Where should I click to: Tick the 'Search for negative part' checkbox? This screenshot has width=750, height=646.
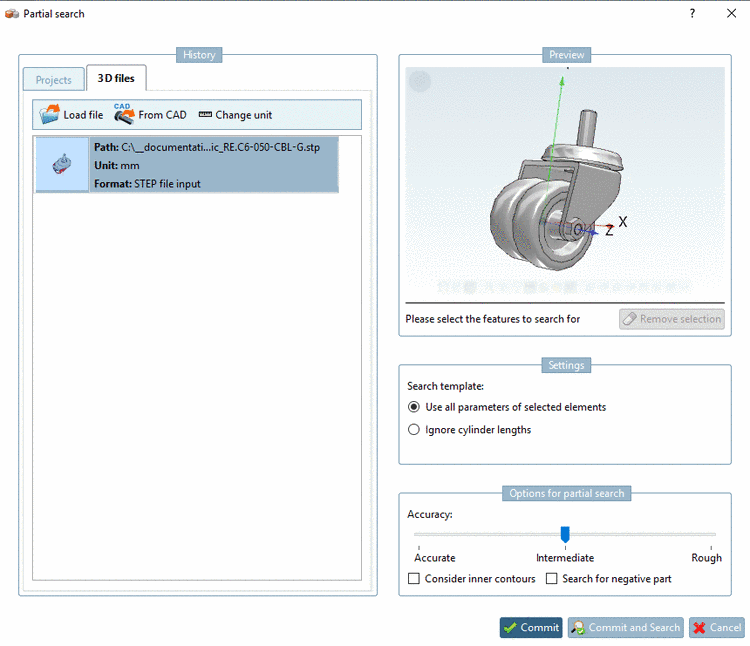(552, 579)
